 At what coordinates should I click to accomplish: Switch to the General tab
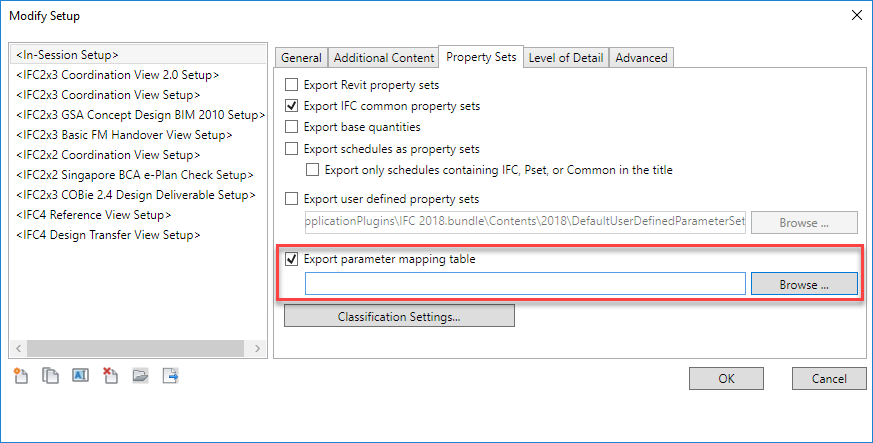pos(301,58)
